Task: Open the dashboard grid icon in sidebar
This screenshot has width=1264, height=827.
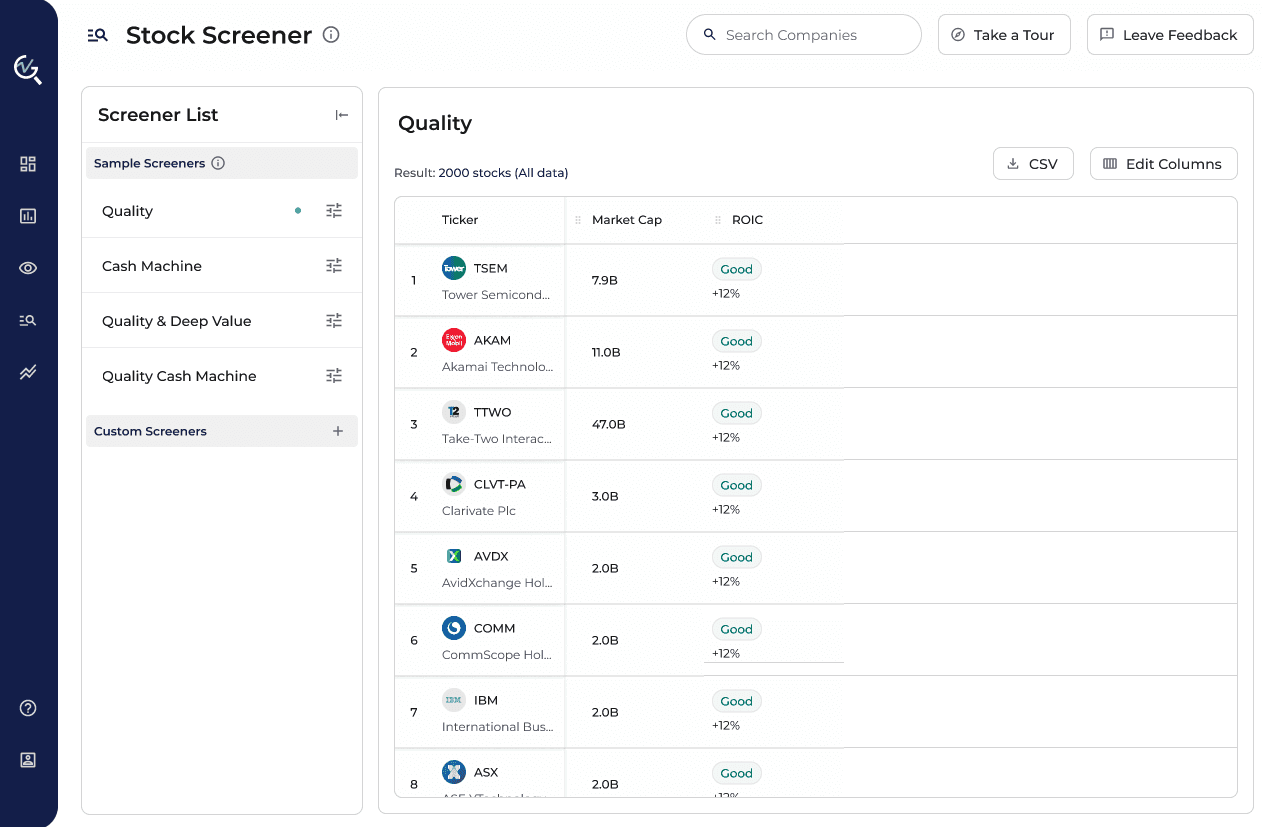Action: (28, 164)
